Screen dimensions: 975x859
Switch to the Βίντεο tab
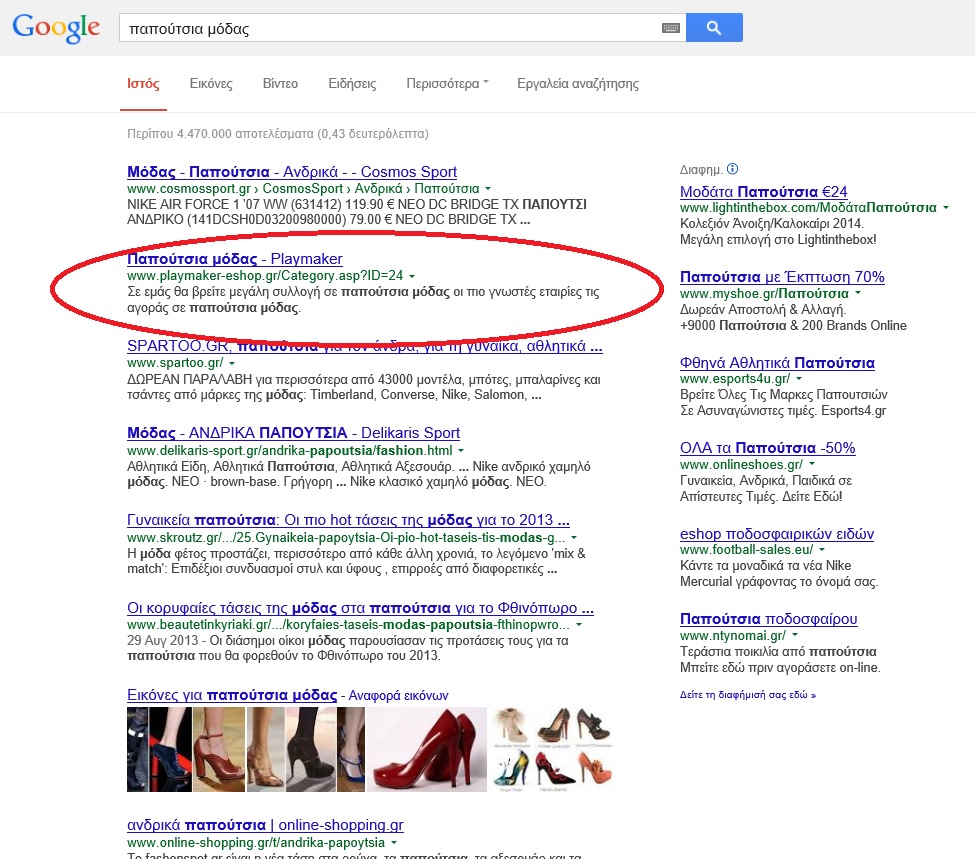pos(280,84)
